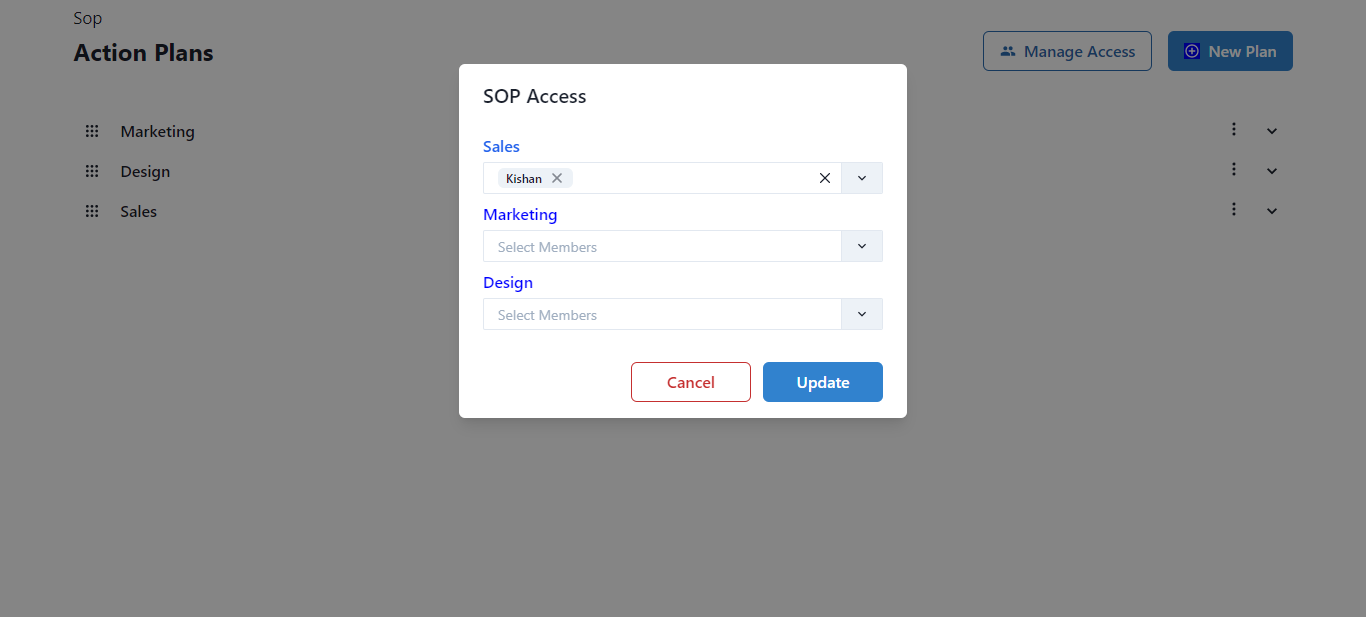
Task: Expand the Marketing plan row chevron
Action: point(1271,129)
